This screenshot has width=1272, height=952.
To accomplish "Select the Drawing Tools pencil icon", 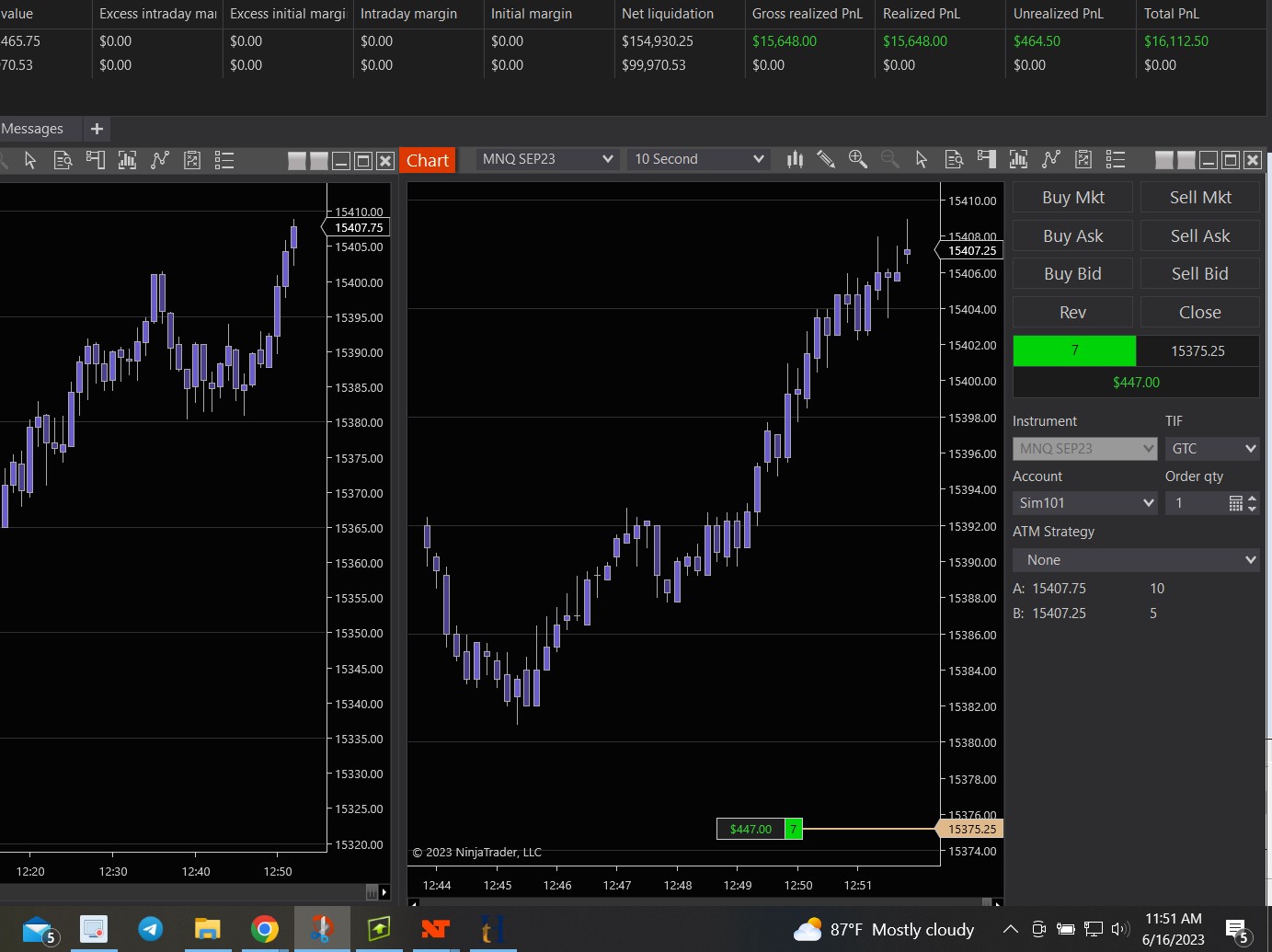I will [x=826, y=160].
